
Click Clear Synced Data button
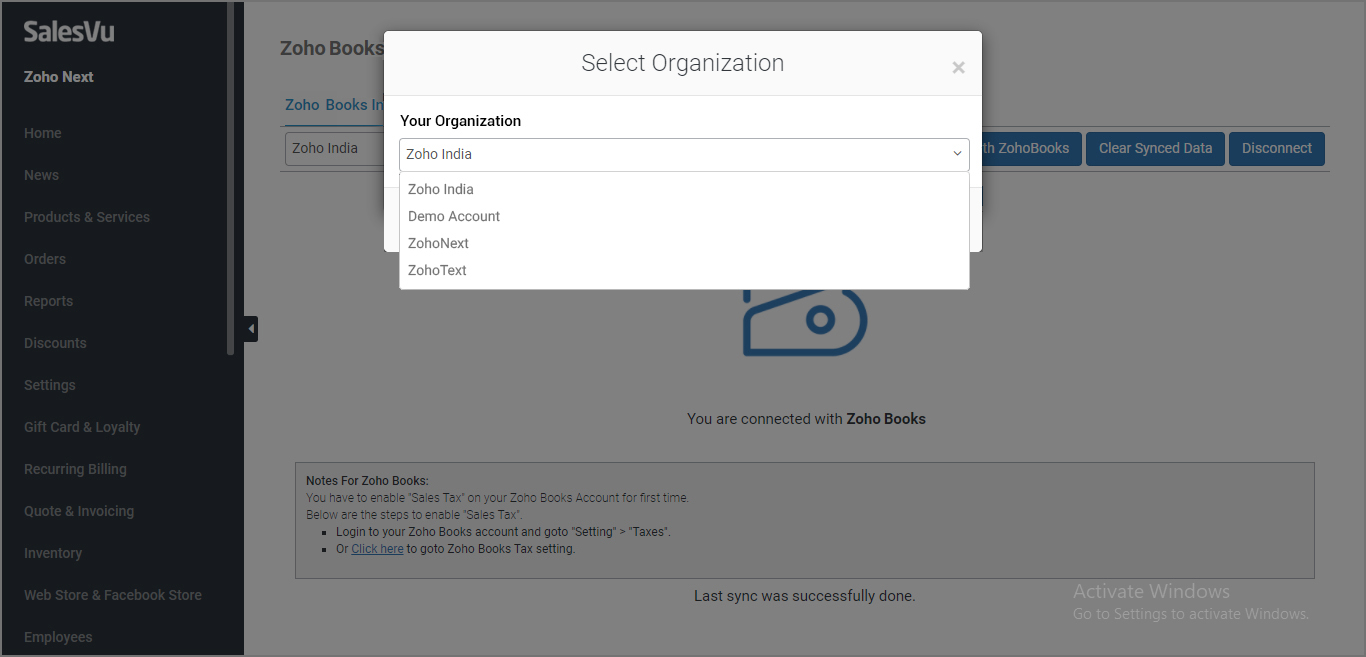tap(1155, 148)
